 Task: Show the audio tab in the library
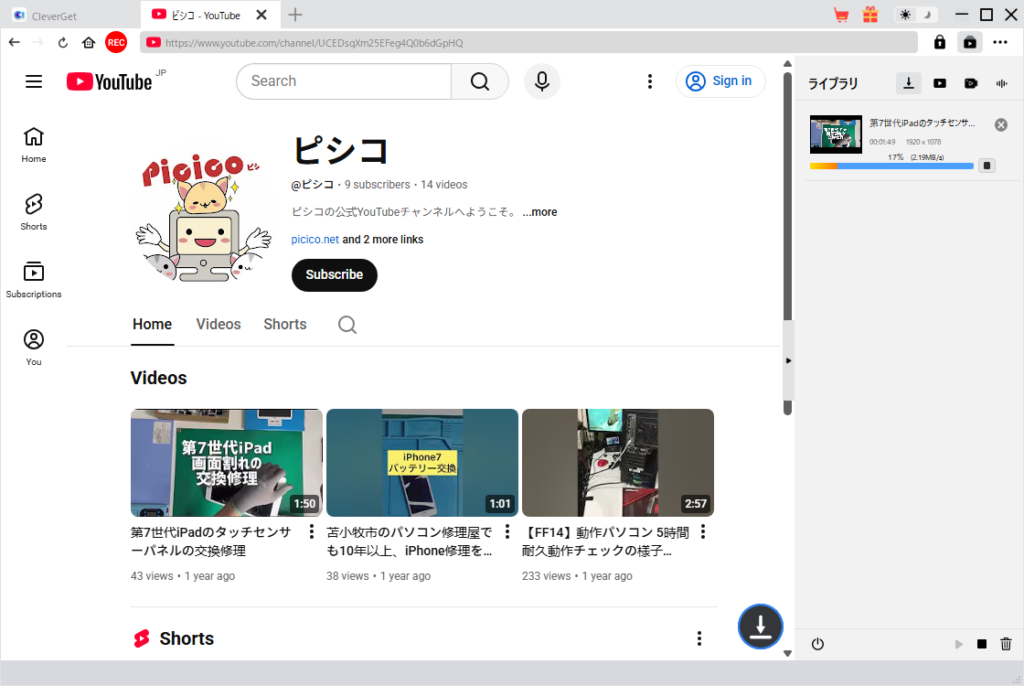coord(1001,83)
